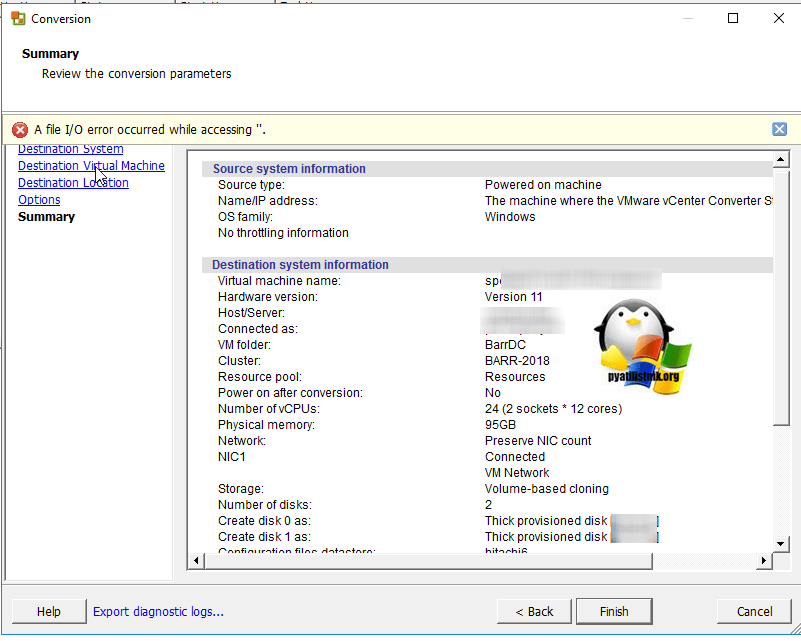801x641 pixels.
Task: Click the vertical scrollbar down arrow
Action: pyautogui.click(x=781, y=543)
